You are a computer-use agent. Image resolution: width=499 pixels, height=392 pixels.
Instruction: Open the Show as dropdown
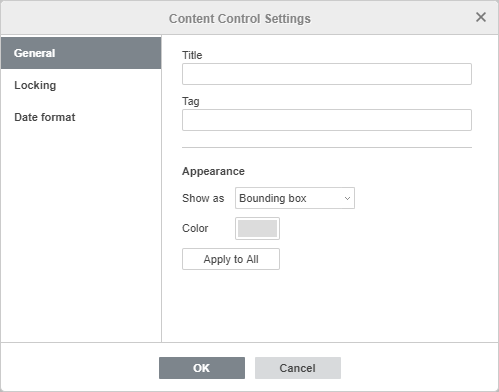pyautogui.click(x=295, y=198)
